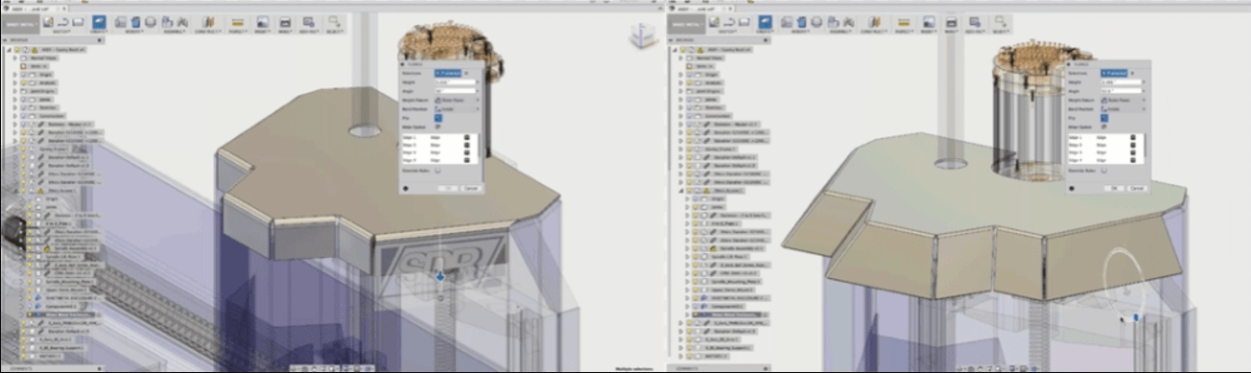Toggle Miter Option checkbox in left Flange dialog
Screen dimensions: 1251x373
438,127
